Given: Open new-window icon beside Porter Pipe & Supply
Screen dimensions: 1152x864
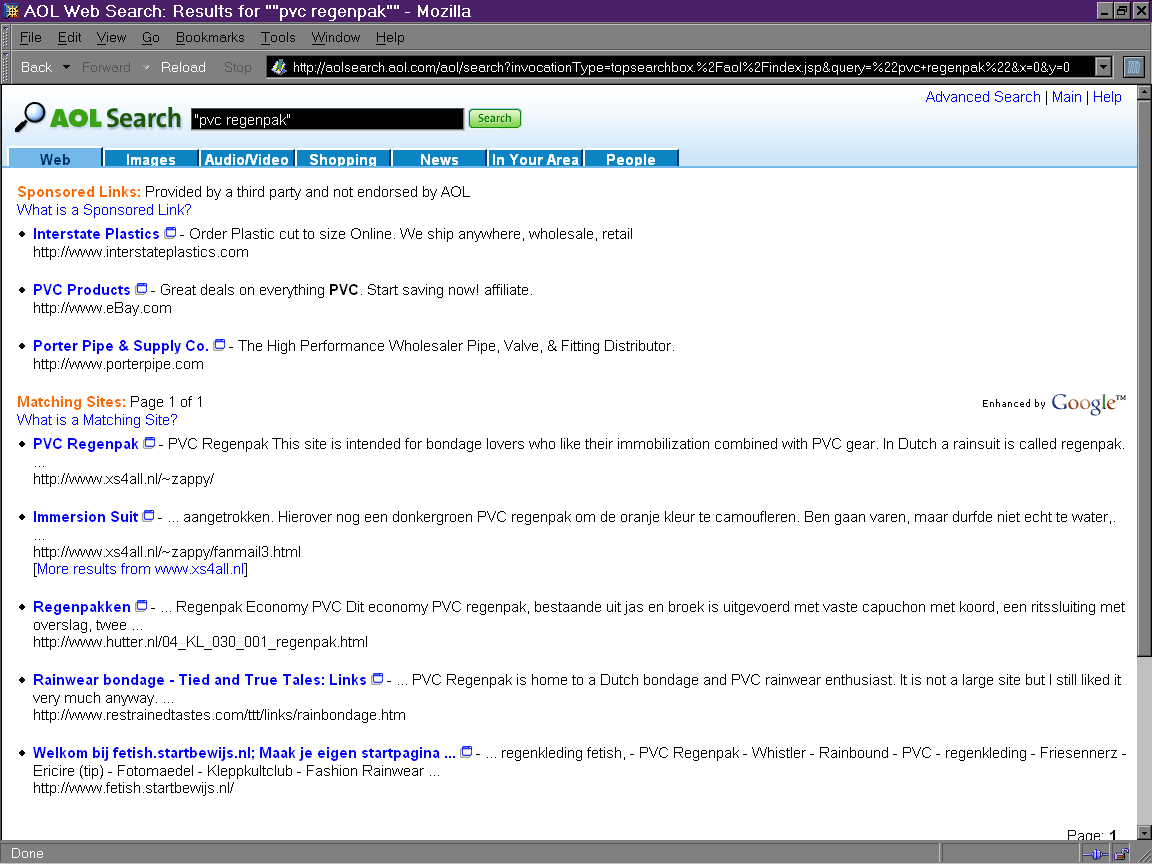Looking at the screenshot, I should pos(219,345).
